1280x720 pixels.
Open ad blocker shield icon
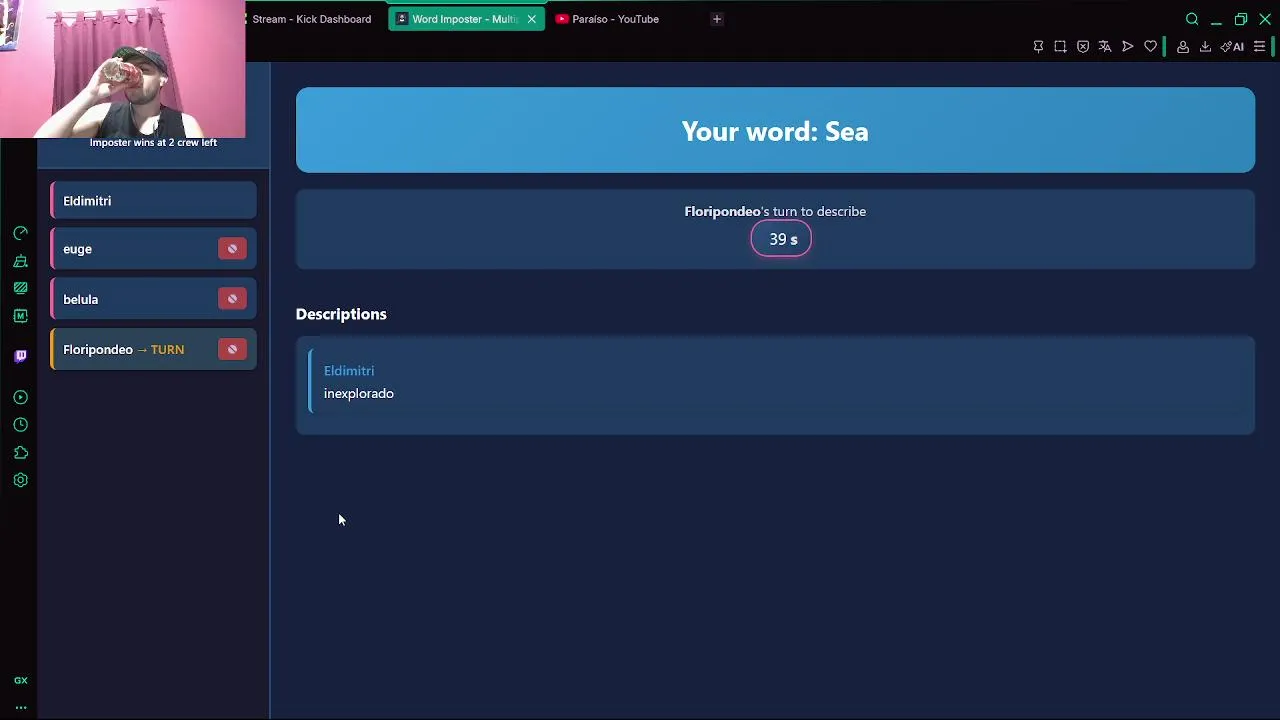tap(1083, 47)
